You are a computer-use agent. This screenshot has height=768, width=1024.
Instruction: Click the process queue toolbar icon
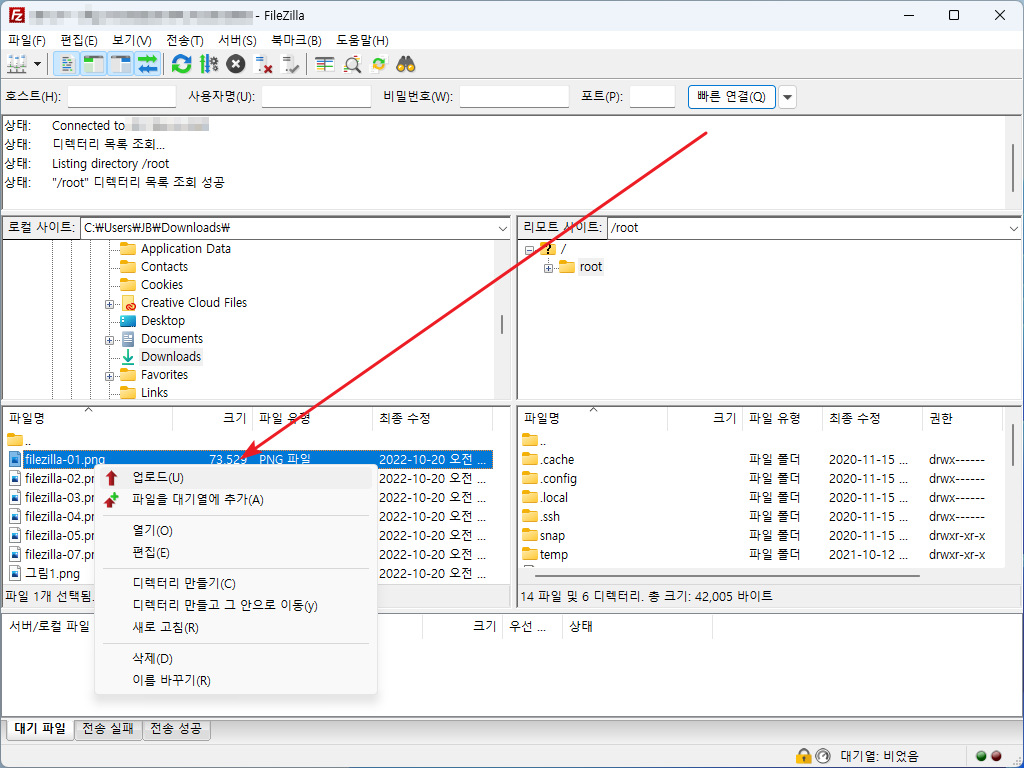pos(209,64)
